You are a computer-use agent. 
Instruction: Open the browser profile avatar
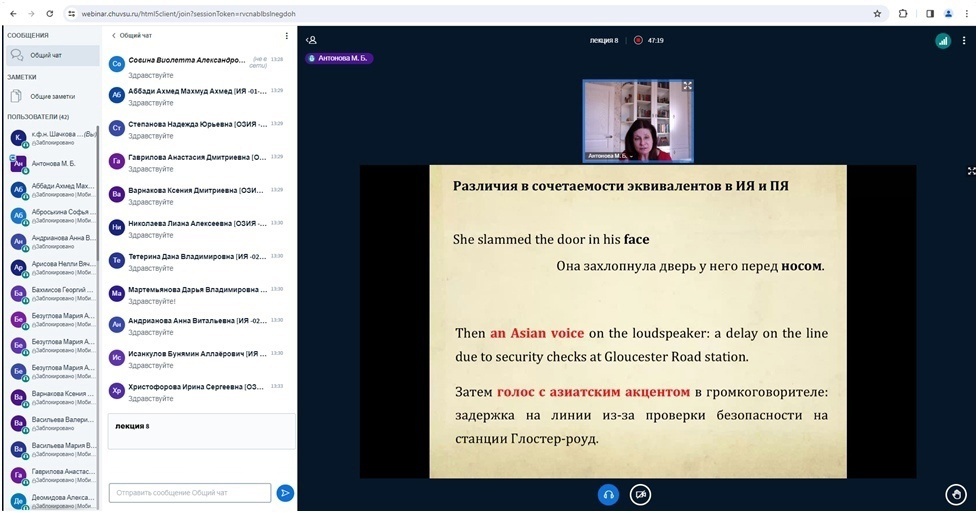949,14
